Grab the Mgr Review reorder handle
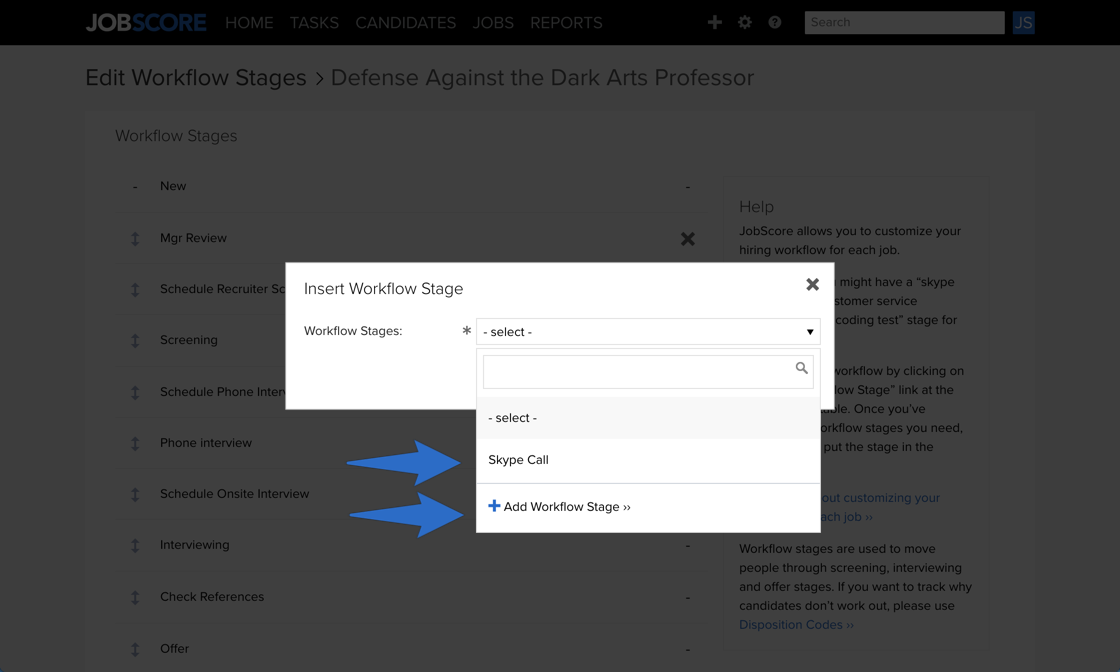 (x=135, y=239)
